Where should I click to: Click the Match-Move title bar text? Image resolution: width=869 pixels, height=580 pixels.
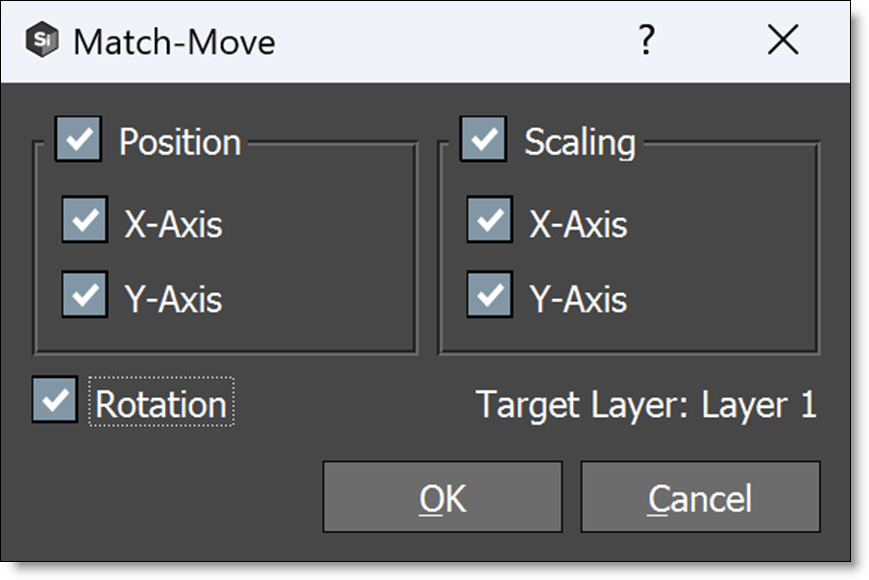[174, 42]
